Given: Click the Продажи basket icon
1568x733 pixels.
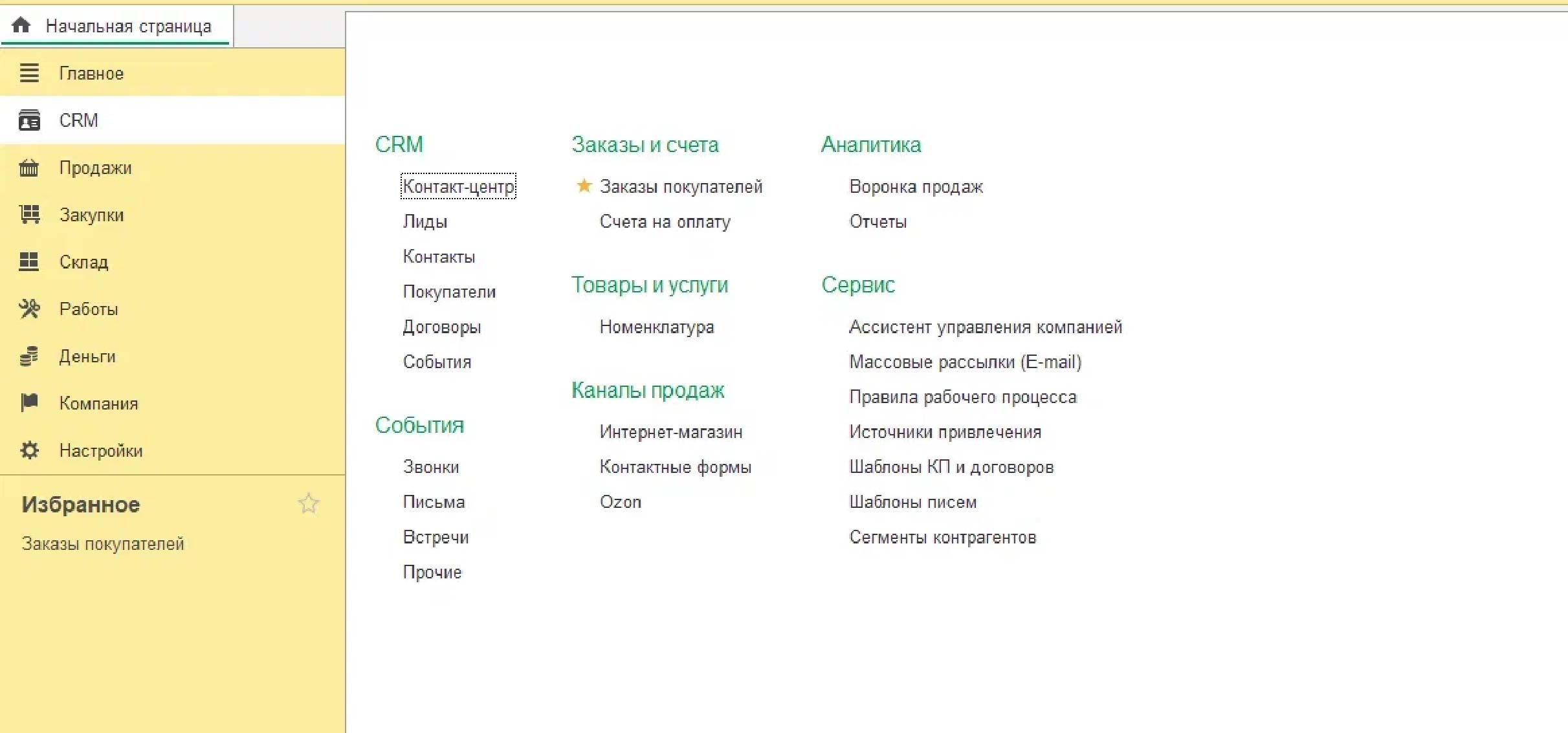Looking at the screenshot, I should click(x=29, y=168).
